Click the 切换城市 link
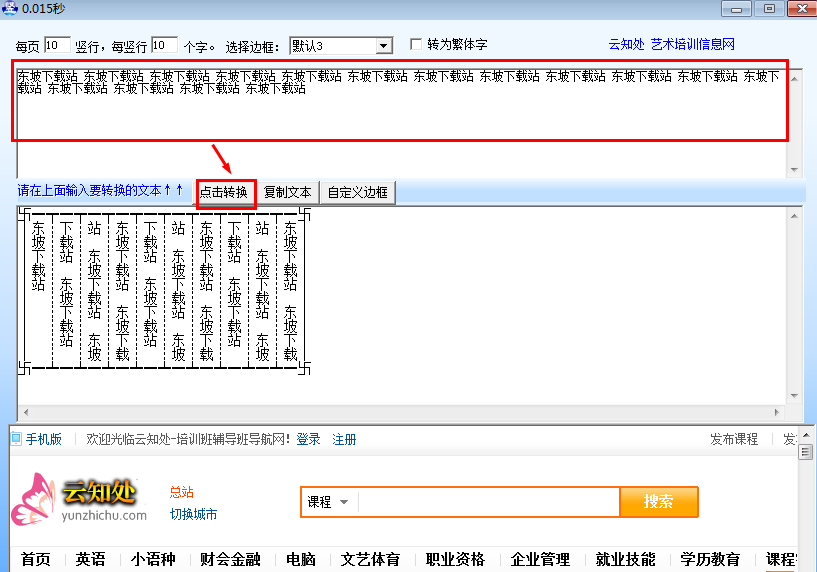Image resolution: width=817 pixels, height=572 pixels. (193, 514)
